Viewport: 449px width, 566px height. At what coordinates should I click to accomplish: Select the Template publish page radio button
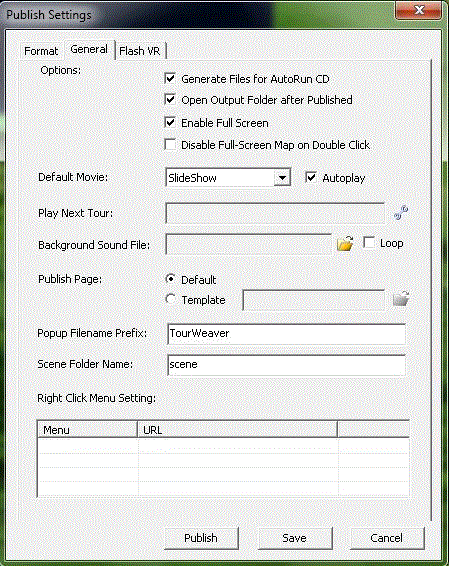(x=170, y=299)
